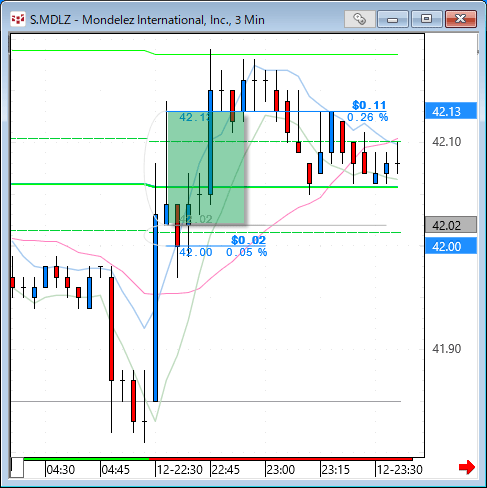Close the Mondelez chart window
Image resolution: width=487 pixels, height=488 pixels.
461,19
